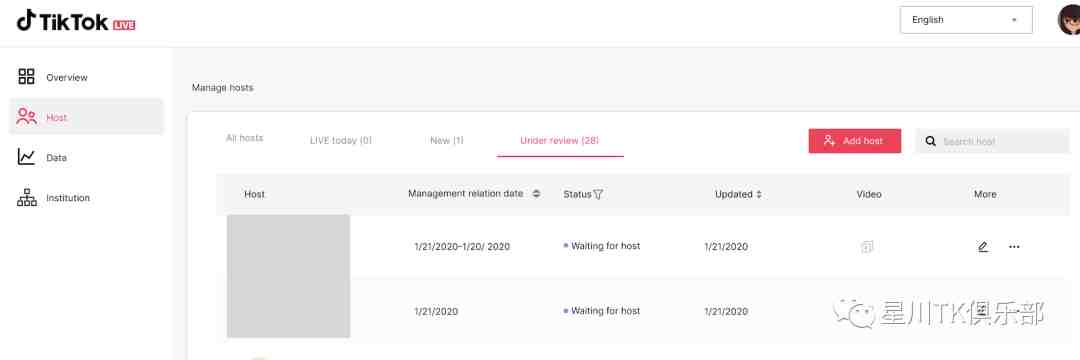Screen dimensions: 1080x360
Task: Open the user avatar at top right
Action: point(1069,20)
